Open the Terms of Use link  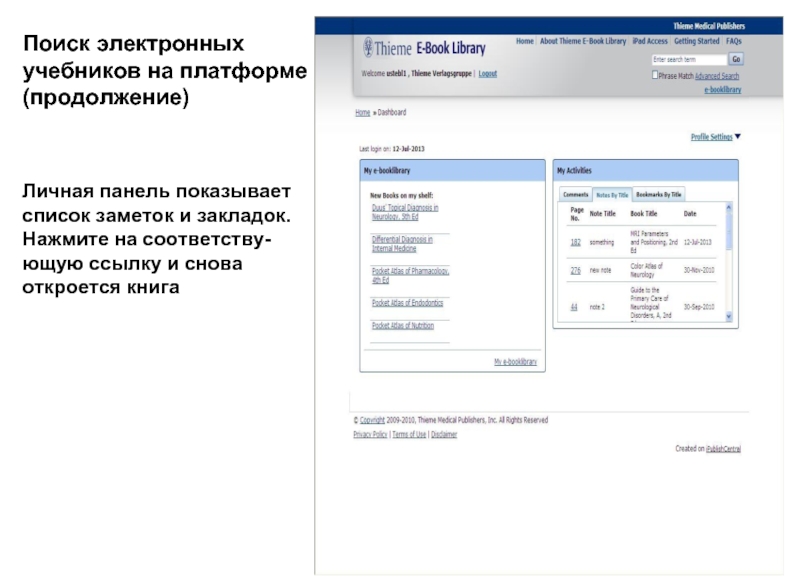(409, 435)
